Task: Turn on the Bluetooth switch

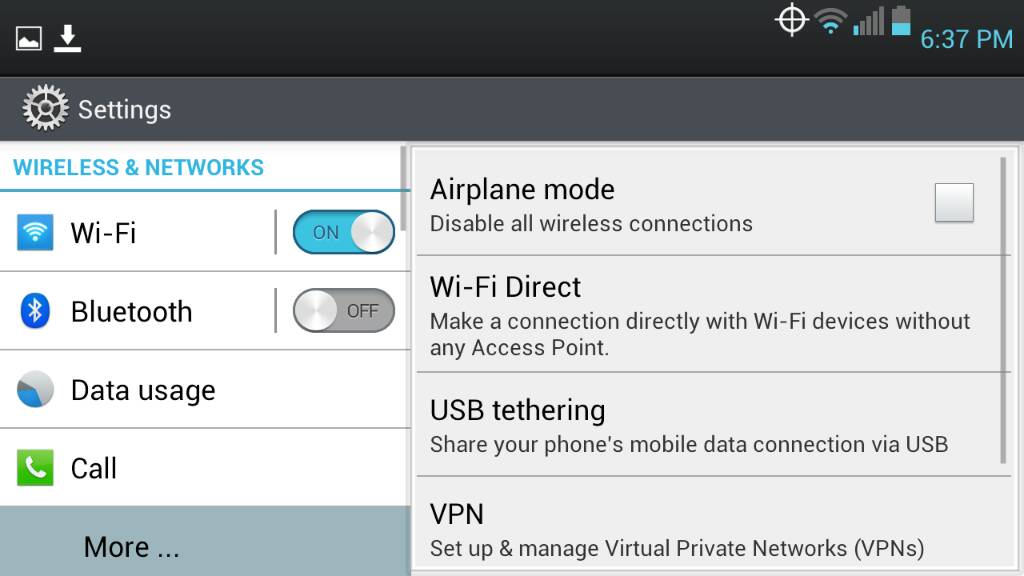Action: (x=344, y=310)
